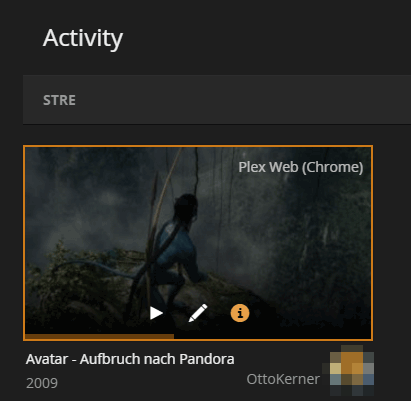411x401 pixels.
Task: Click the end of the orange progress fill
Action: tap(173, 336)
